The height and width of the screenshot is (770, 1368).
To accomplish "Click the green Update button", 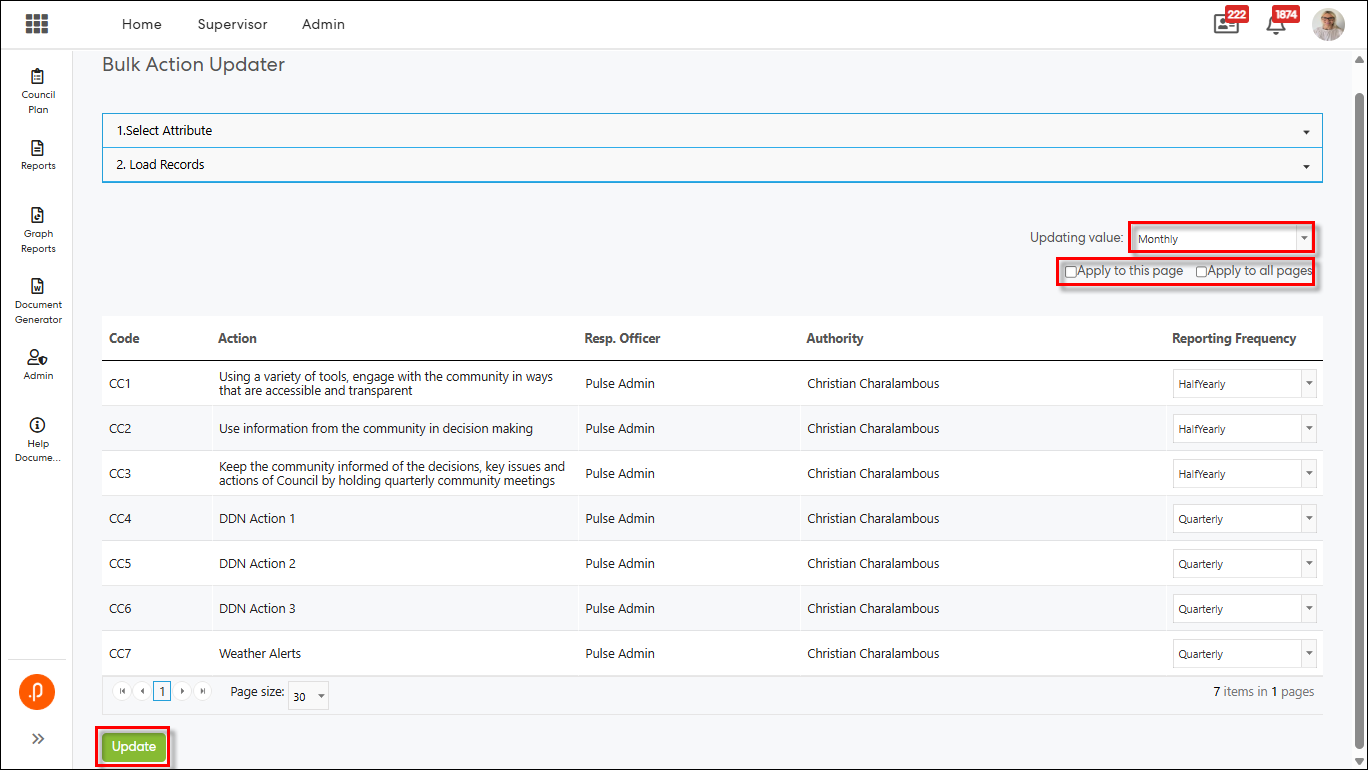I will point(134,747).
